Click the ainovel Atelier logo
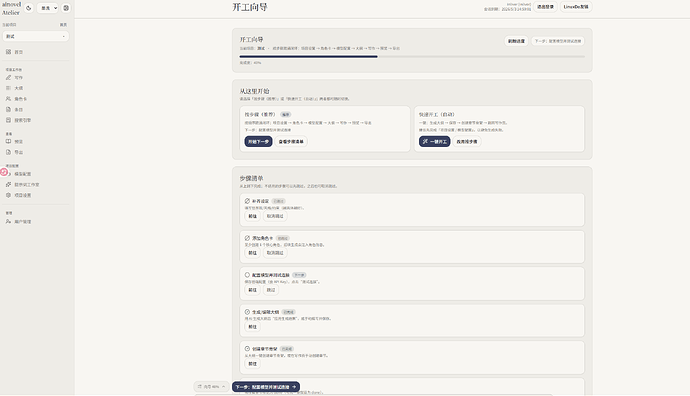 tap(11, 8)
